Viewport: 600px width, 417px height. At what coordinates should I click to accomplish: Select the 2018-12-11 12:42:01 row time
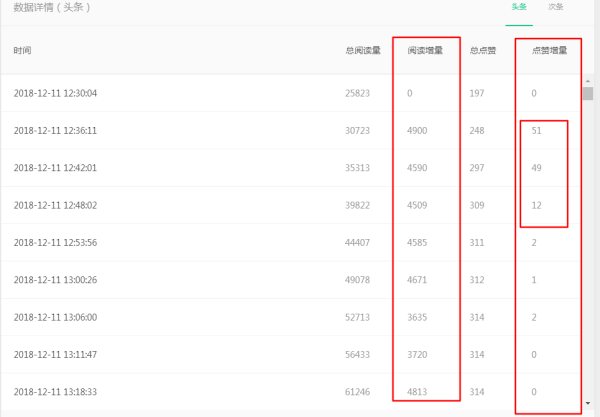click(x=55, y=168)
